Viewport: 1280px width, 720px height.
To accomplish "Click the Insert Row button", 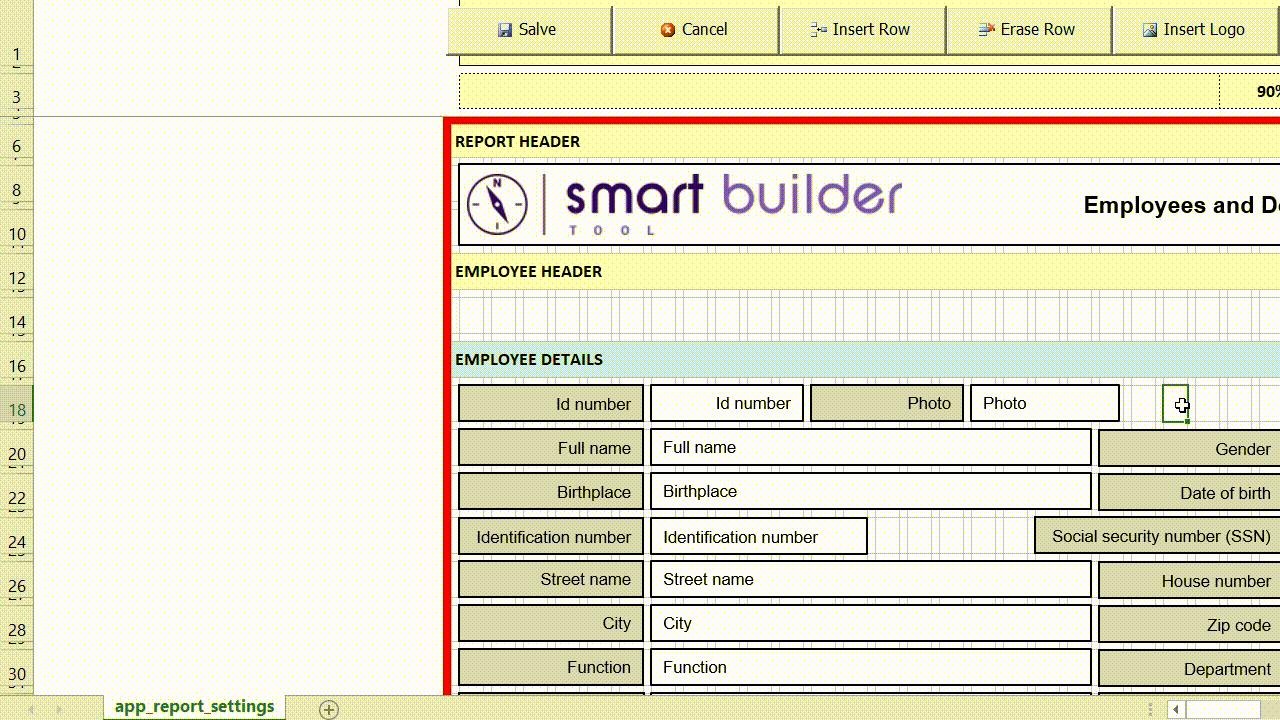I will [862, 30].
